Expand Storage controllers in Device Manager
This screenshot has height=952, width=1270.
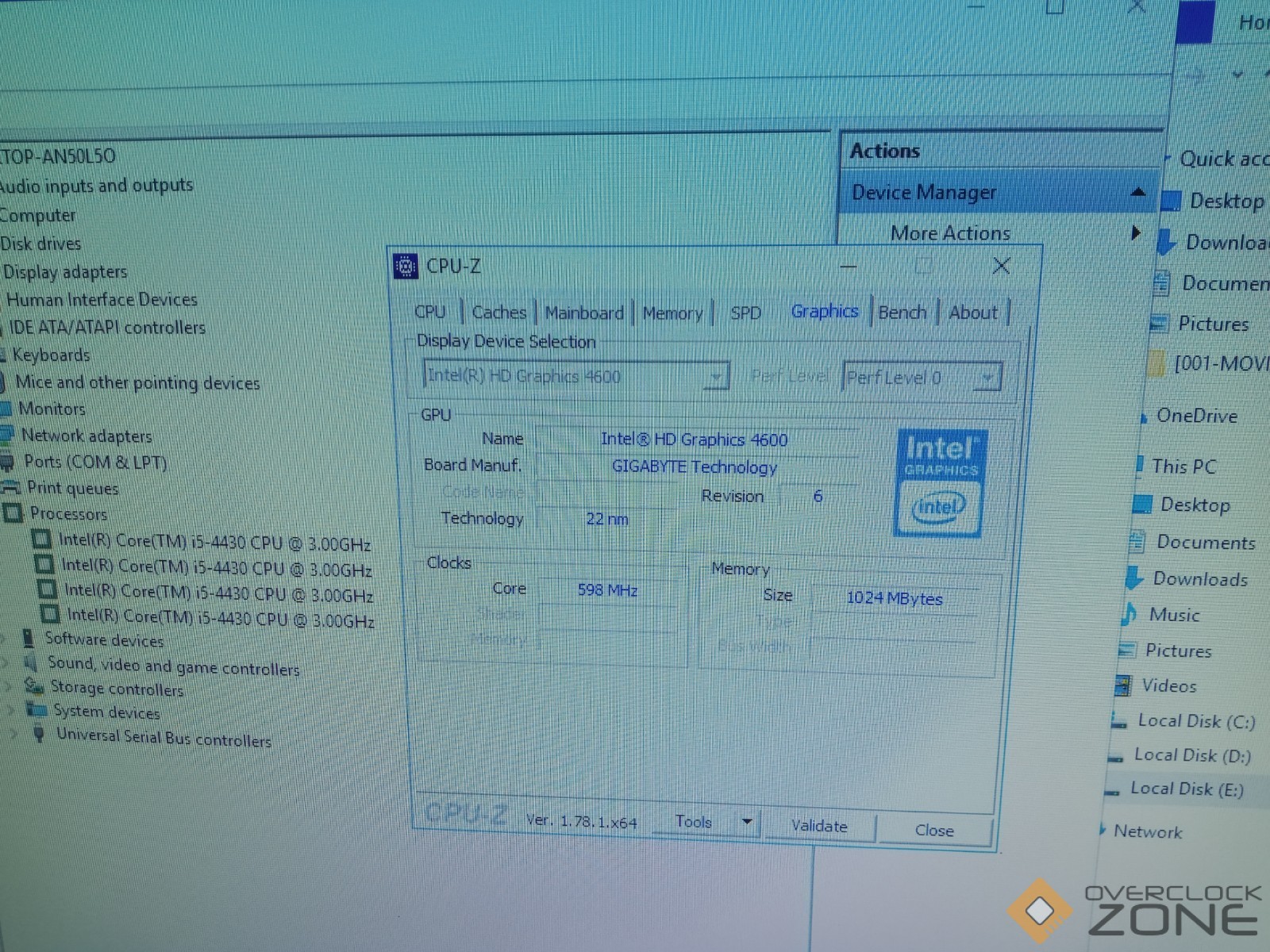pyautogui.click(x=9, y=685)
